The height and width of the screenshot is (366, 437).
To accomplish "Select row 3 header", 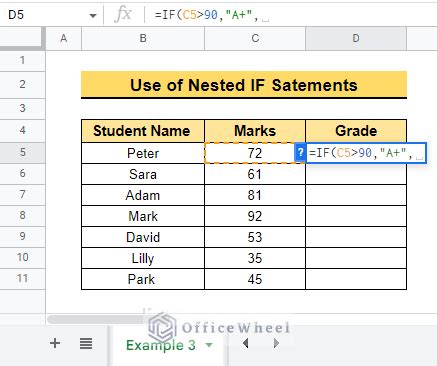I will 22,108.
